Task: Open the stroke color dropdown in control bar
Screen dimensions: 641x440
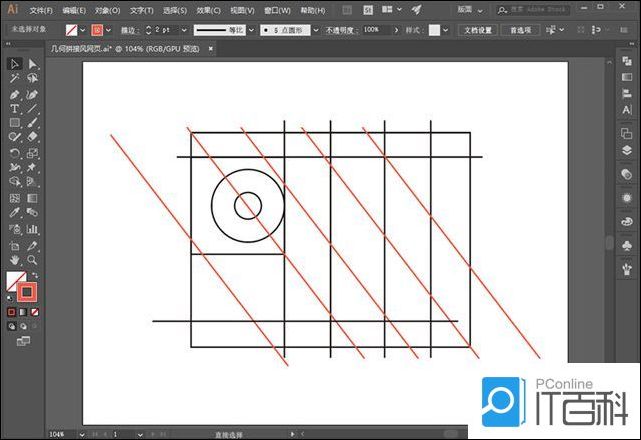Action: 108,30
